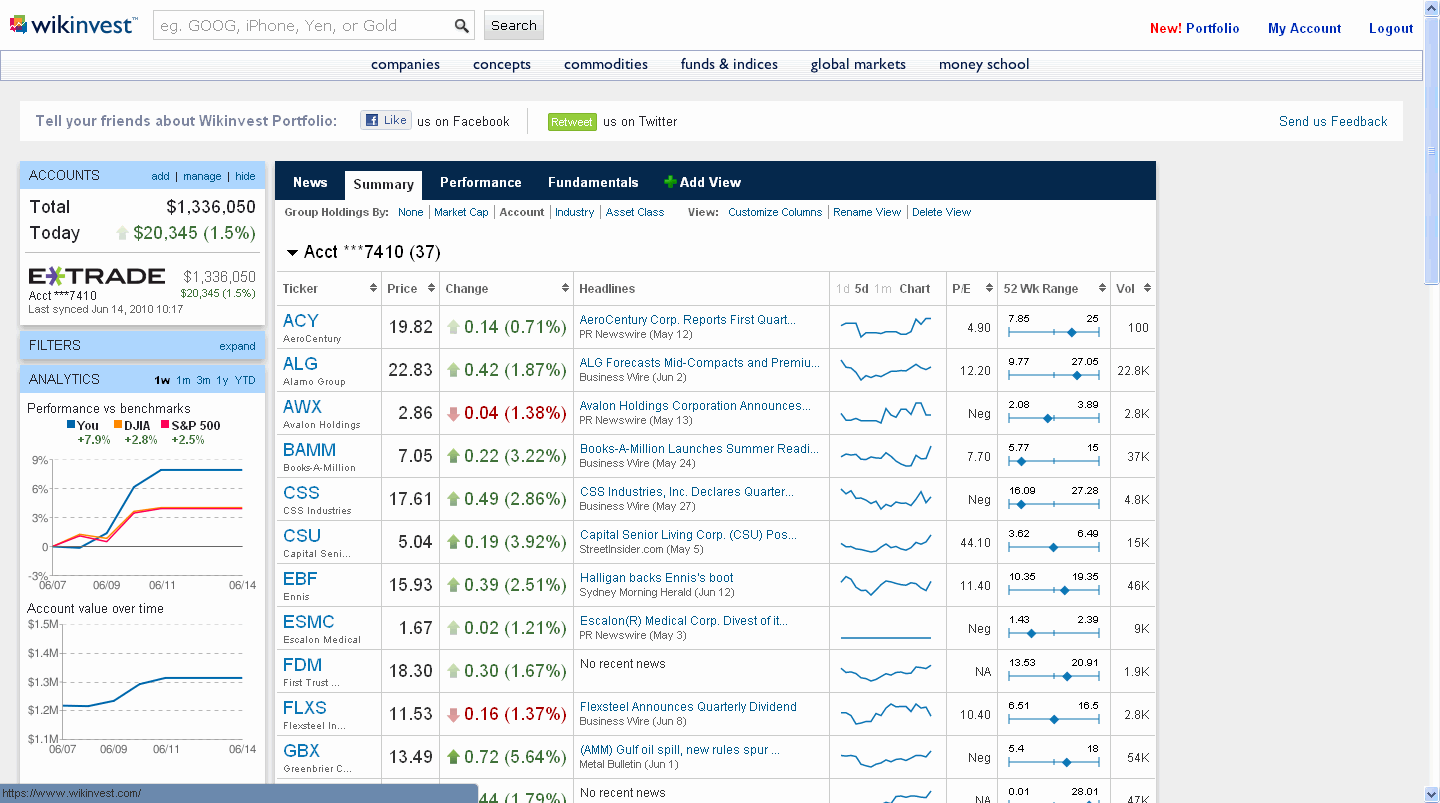The height and width of the screenshot is (803, 1440).
Task: Click CSU 52 week range marker
Action: (1053, 547)
